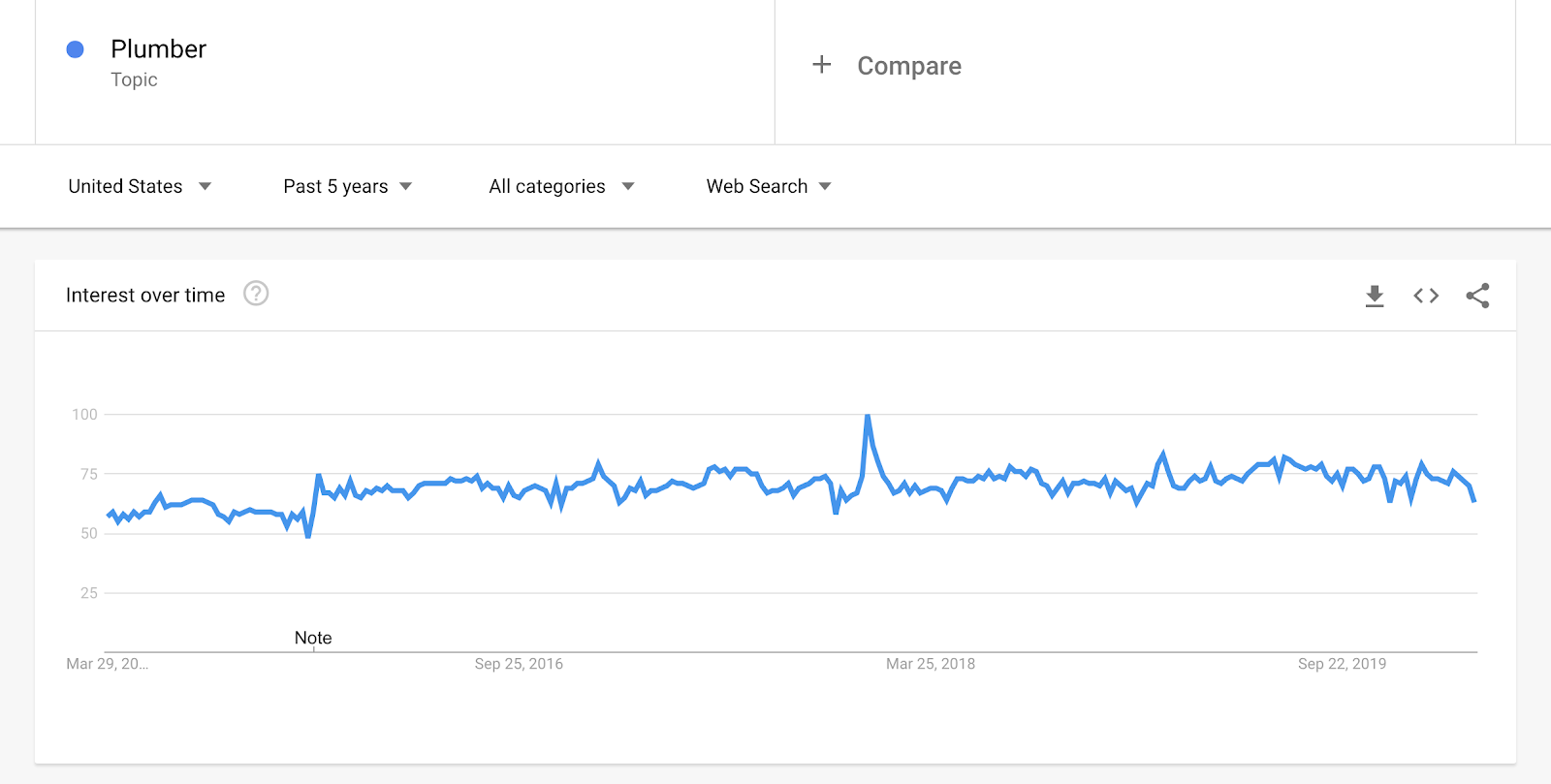This screenshot has width=1551, height=784.
Task: Click the plus icon beside Compare
Action: pyautogui.click(x=822, y=65)
